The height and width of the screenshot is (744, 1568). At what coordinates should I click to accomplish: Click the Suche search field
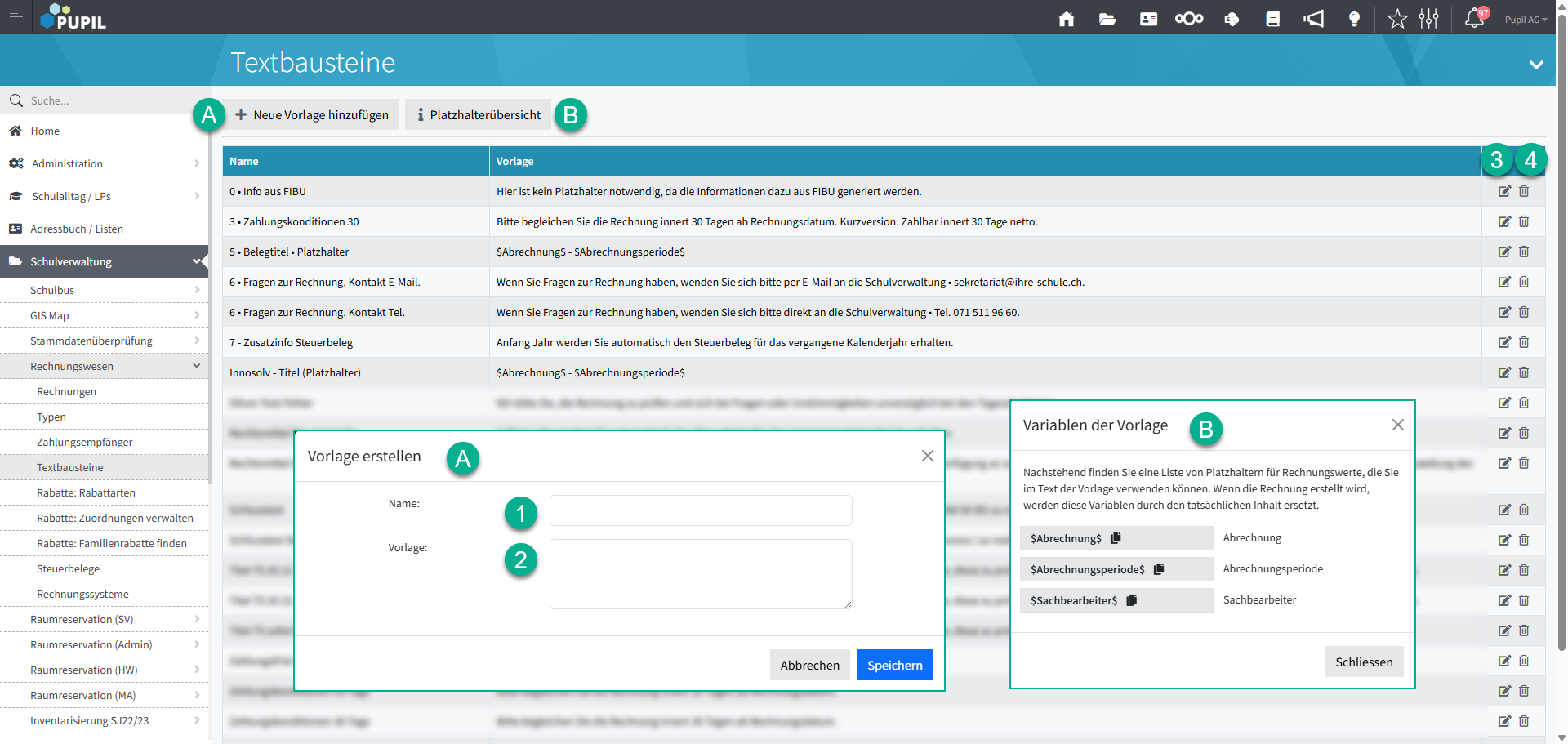[105, 100]
